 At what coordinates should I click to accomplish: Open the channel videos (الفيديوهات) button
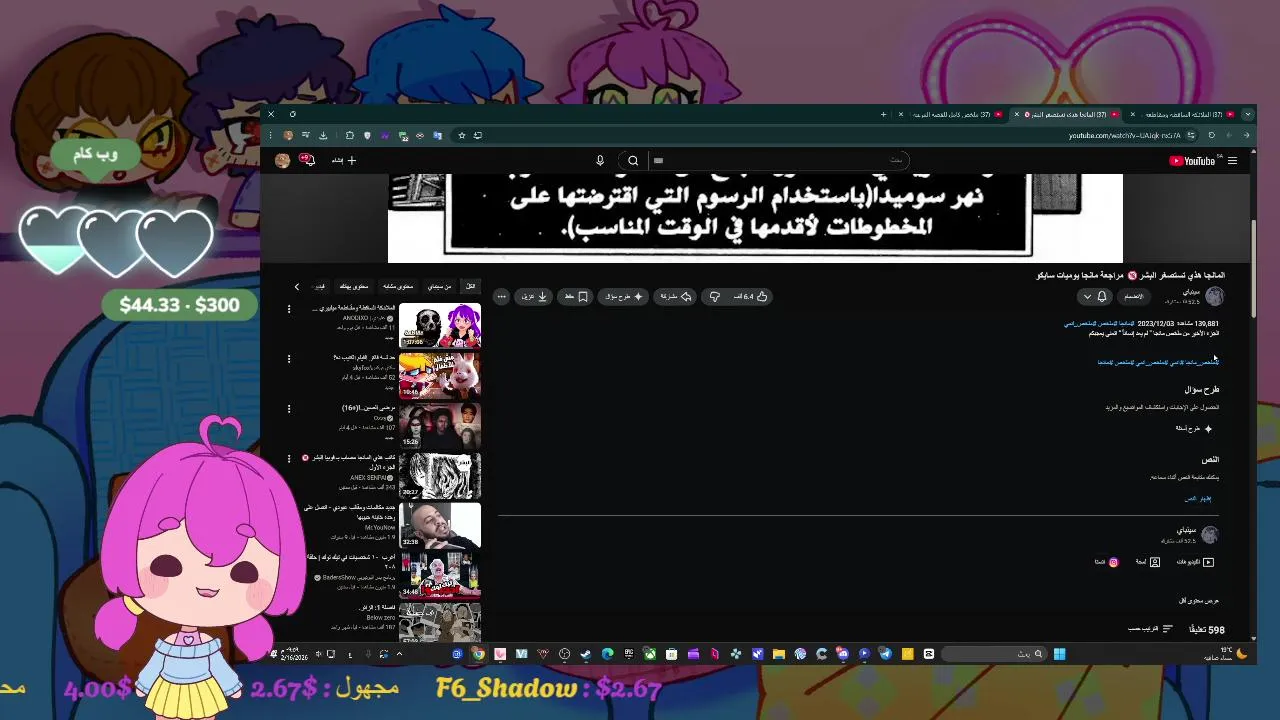coord(1195,562)
